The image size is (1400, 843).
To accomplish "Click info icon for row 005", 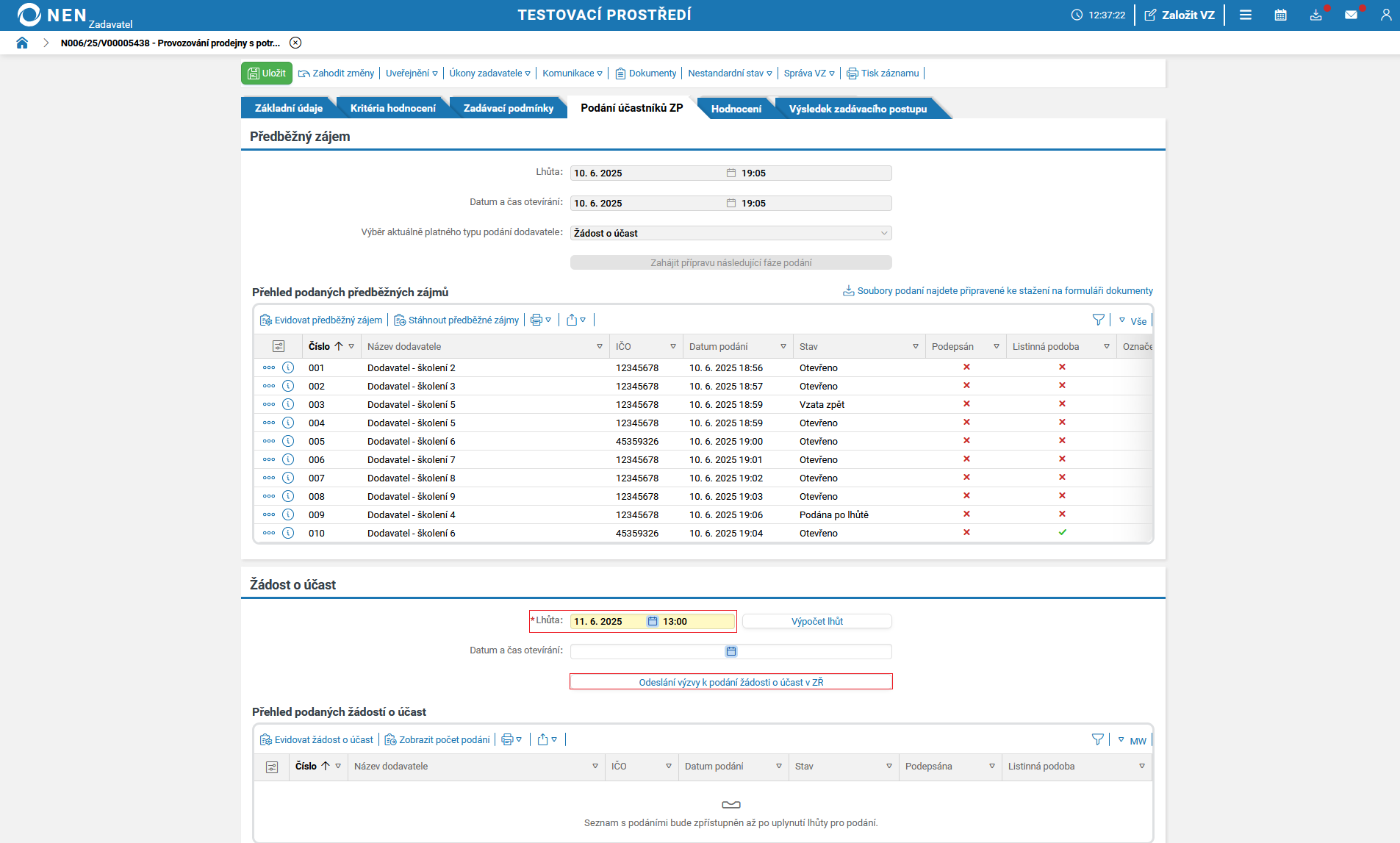I will tap(288, 441).
